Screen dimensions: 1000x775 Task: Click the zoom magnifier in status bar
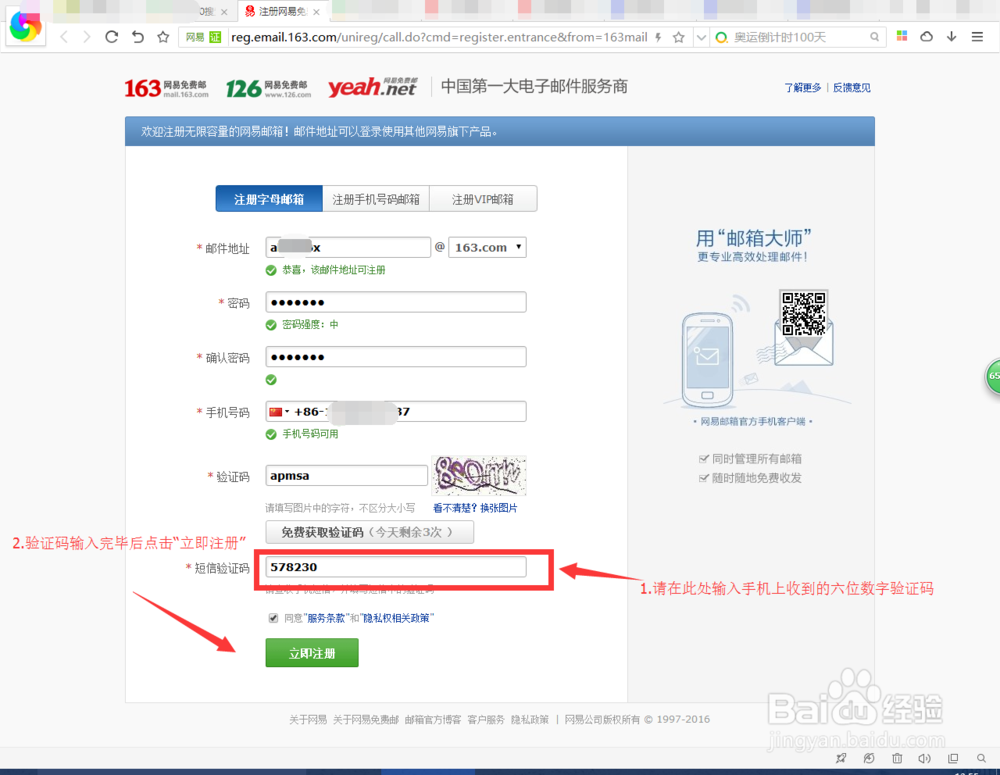pyautogui.click(x=982, y=758)
